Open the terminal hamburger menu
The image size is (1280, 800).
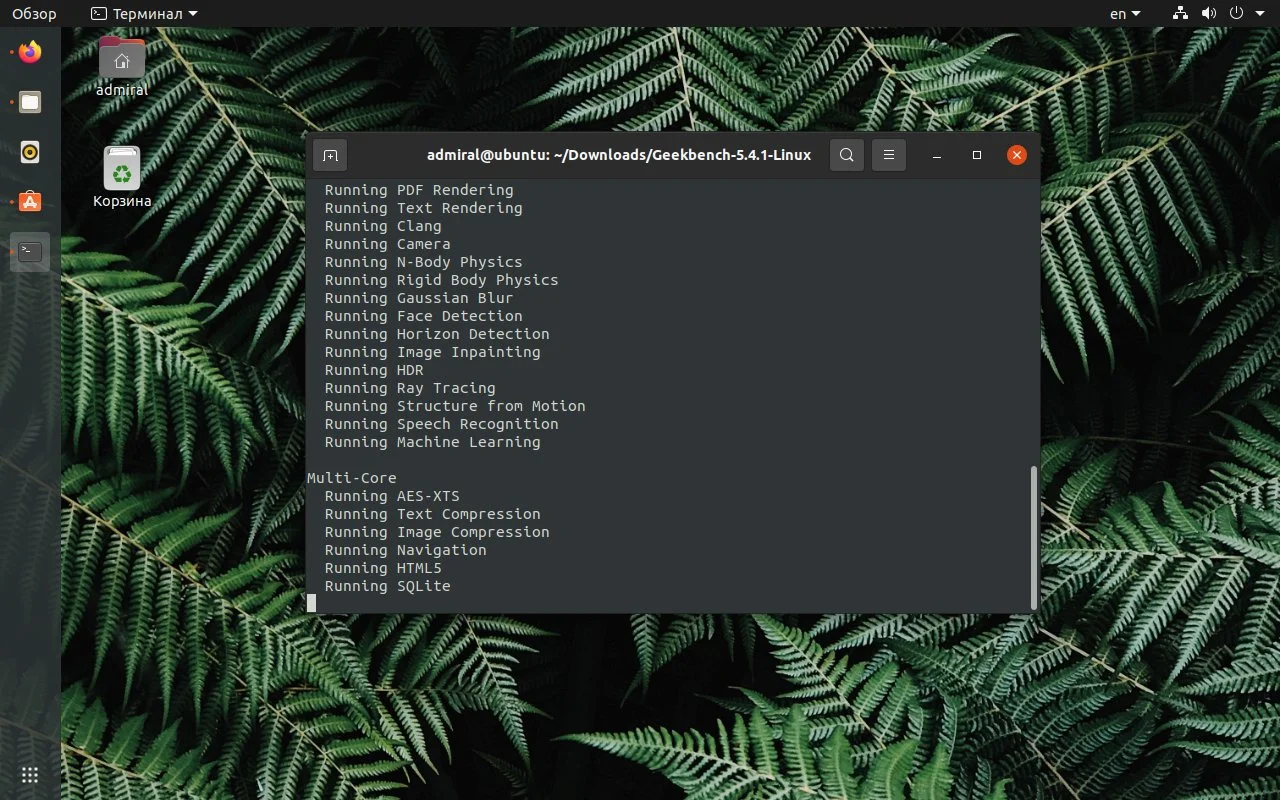click(x=889, y=155)
